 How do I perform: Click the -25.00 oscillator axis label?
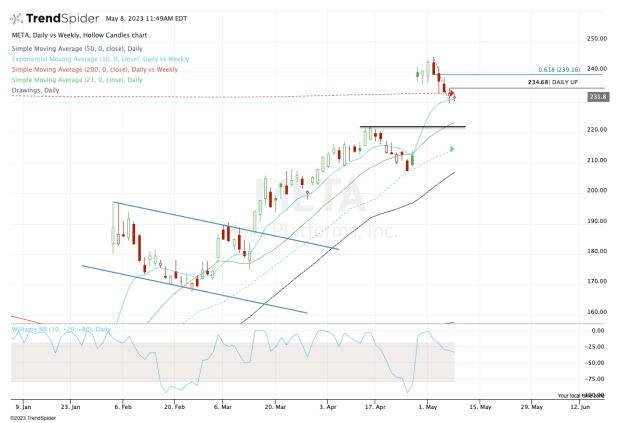coord(595,347)
